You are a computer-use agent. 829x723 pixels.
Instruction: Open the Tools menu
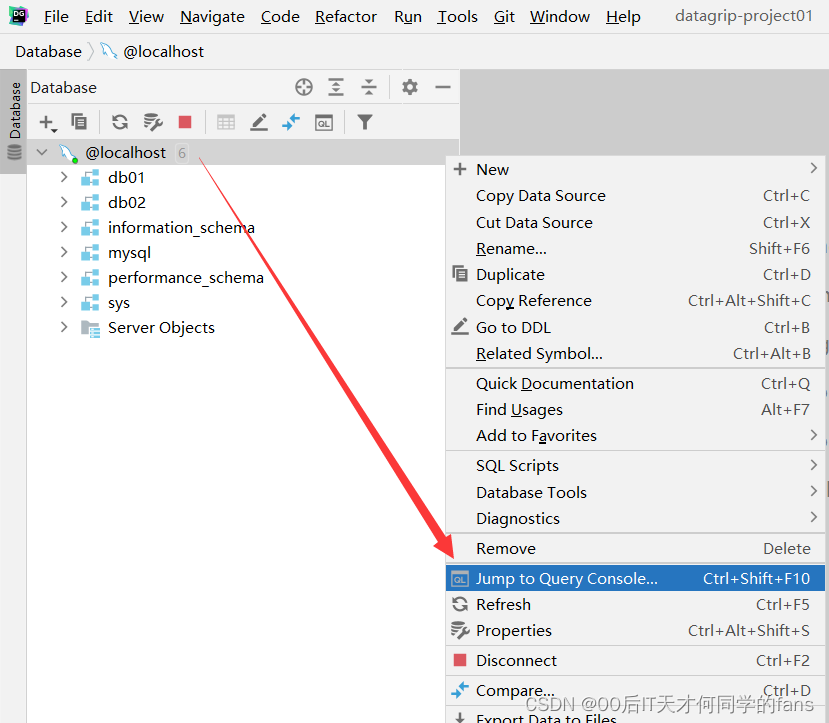(457, 17)
